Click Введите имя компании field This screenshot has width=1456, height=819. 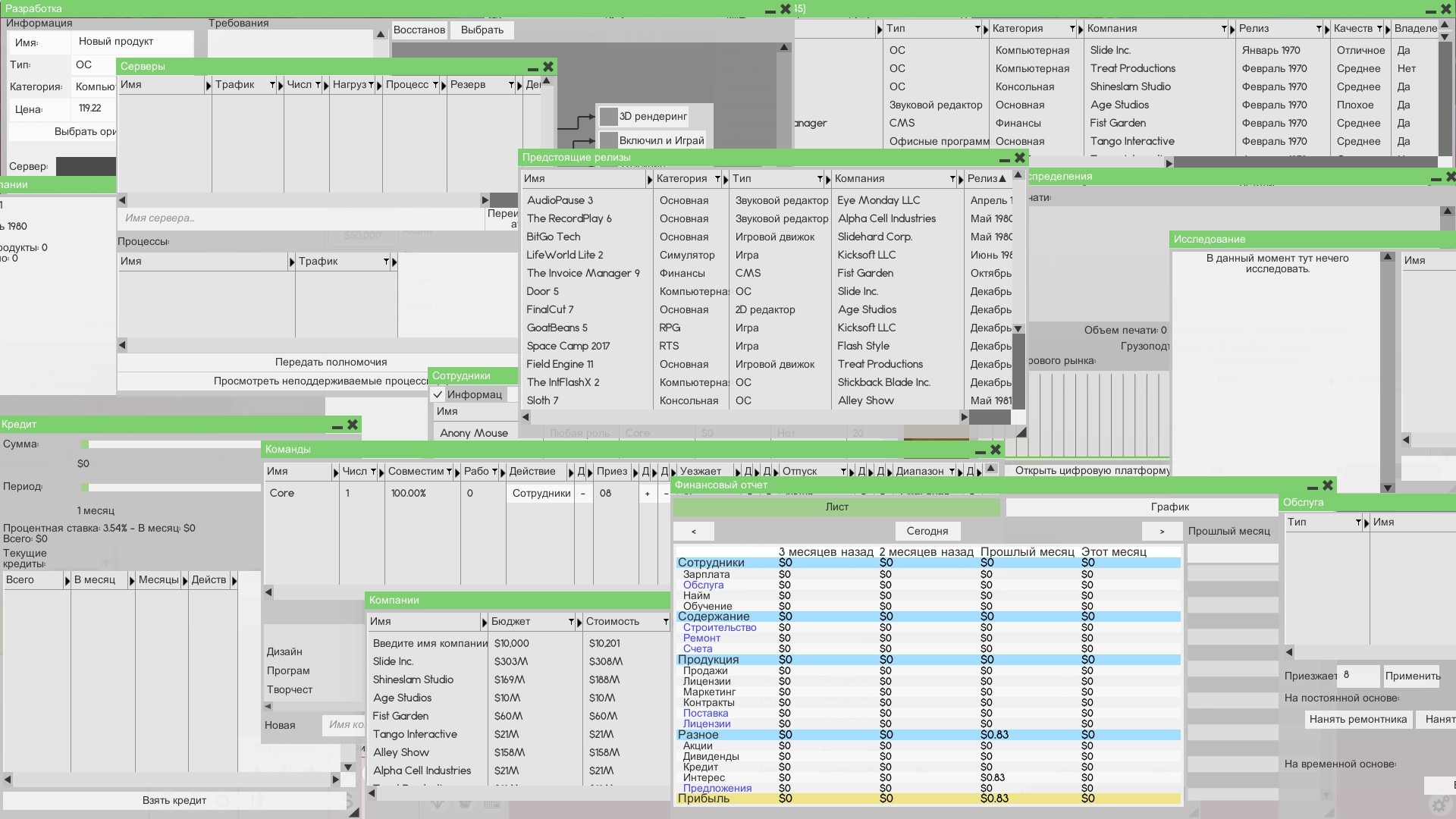tap(429, 644)
